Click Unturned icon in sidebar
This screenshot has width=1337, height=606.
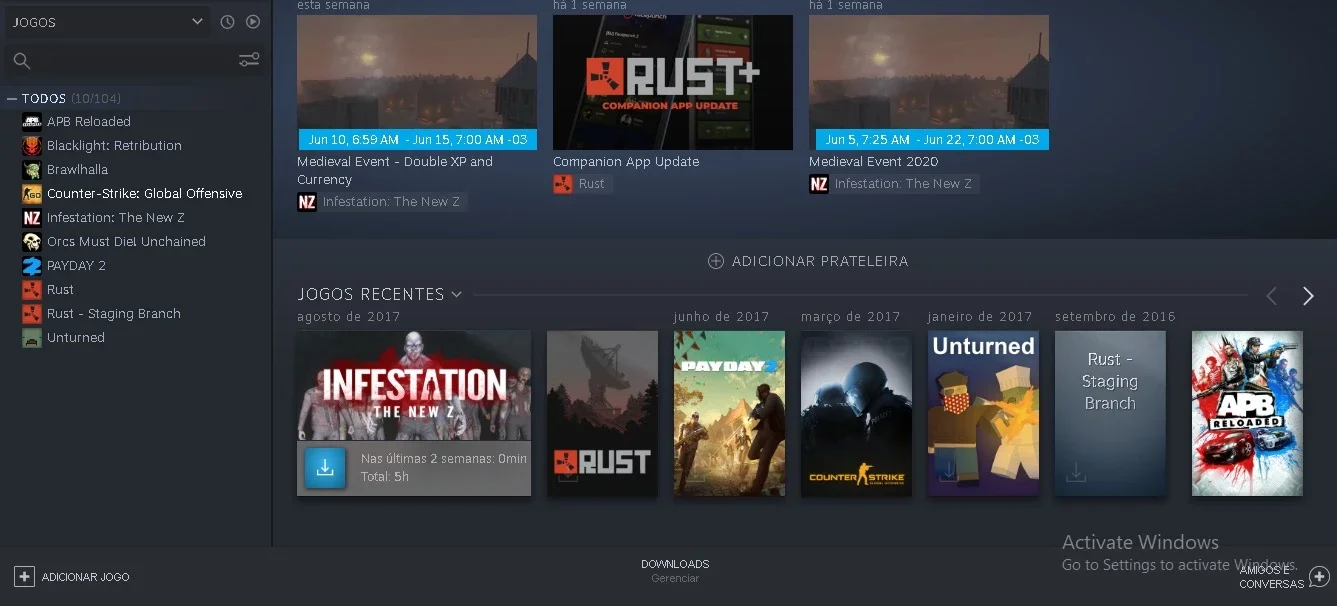[32, 338]
